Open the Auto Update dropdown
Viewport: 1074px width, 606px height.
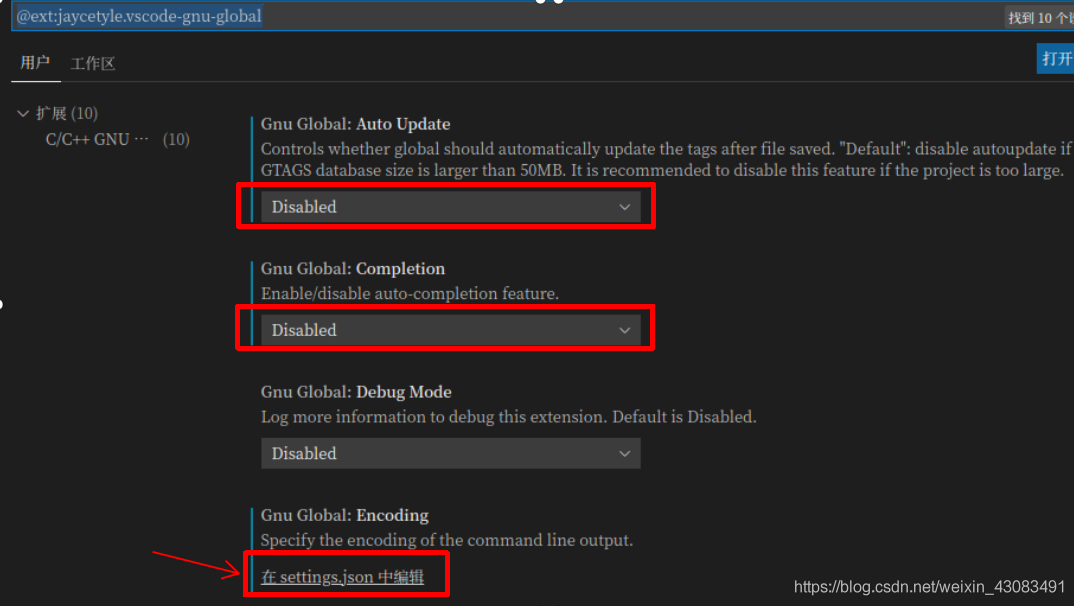coord(451,207)
